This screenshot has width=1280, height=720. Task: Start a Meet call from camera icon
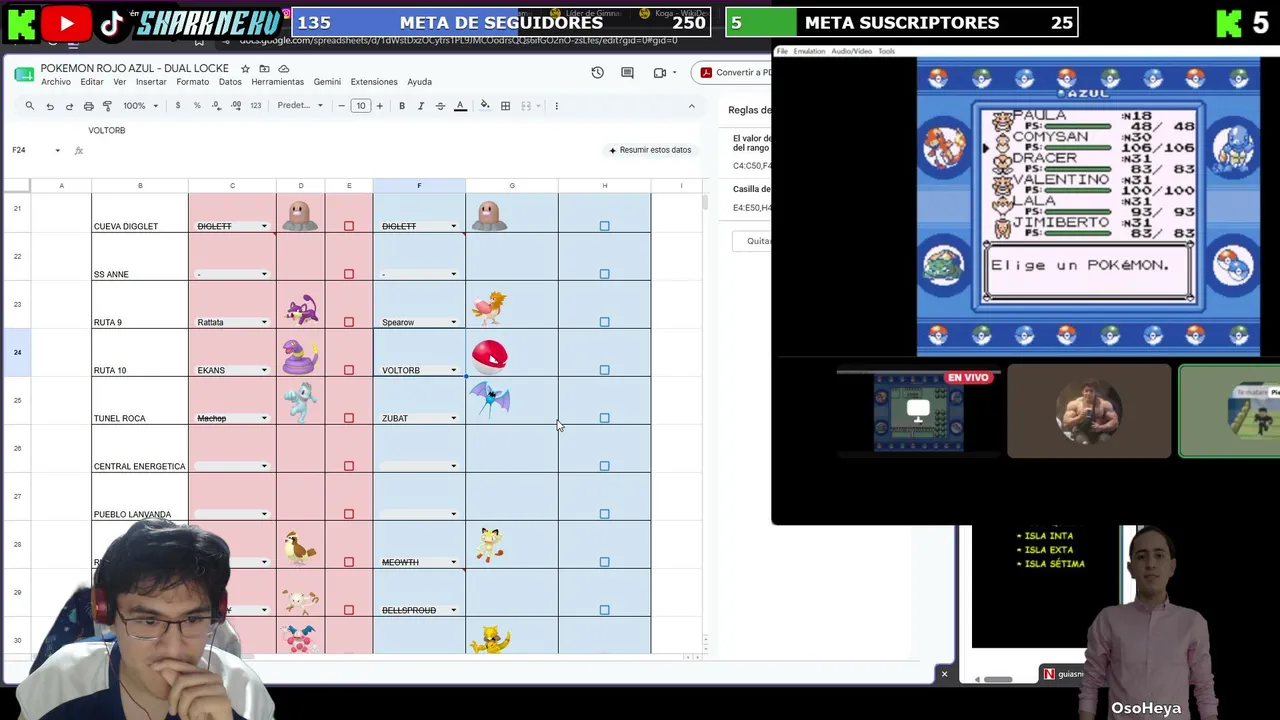tap(659, 72)
